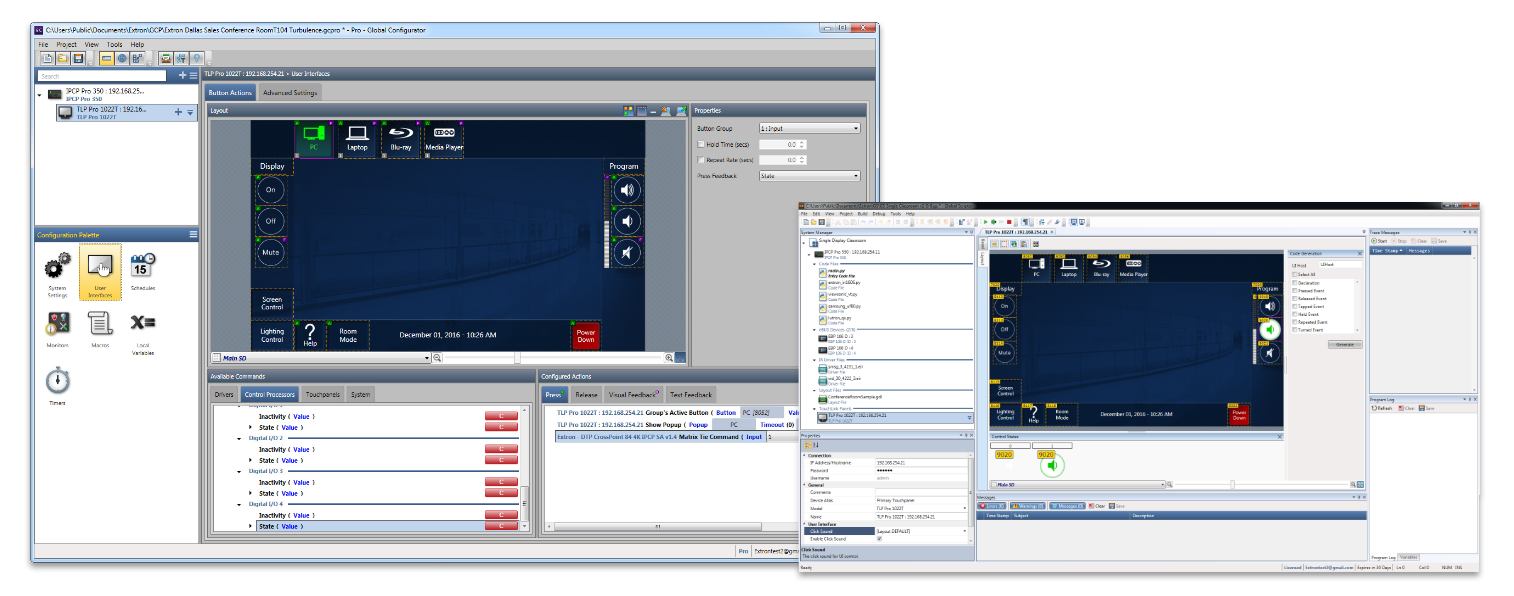Check Released Event checkbox
Image resolution: width=1514 pixels, height=596 pixels.
[x=1295, y=298]
